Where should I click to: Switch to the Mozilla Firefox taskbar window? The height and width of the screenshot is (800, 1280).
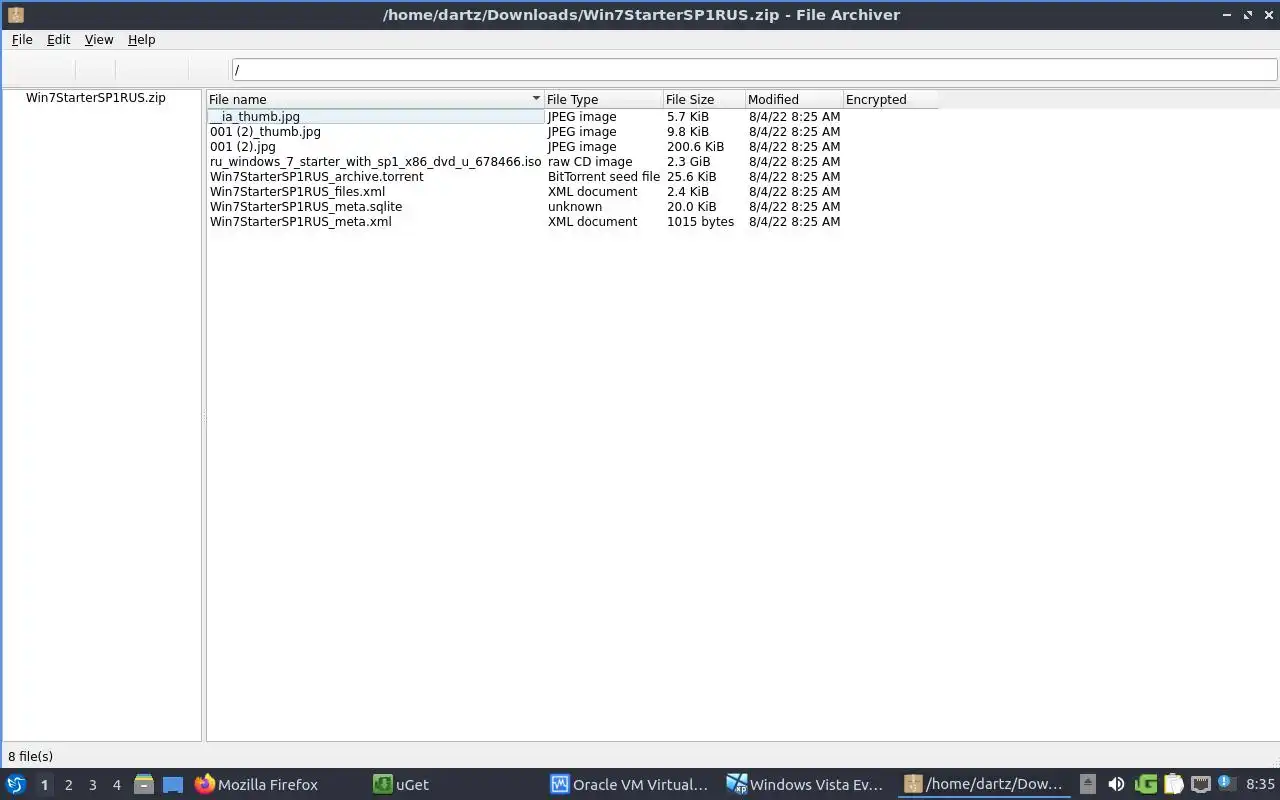[256, 785]
